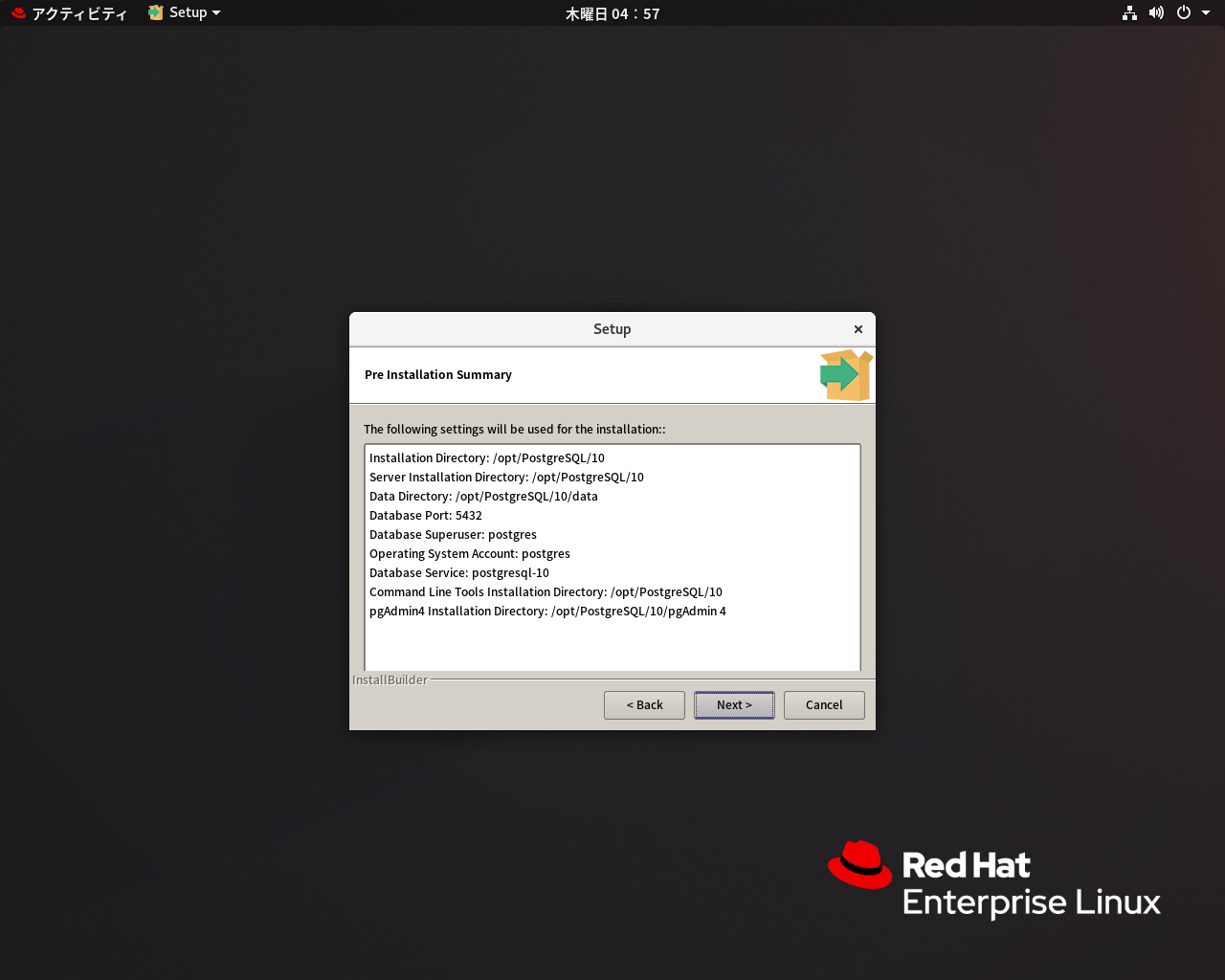Go back with the Back button
The image size is (1225, 980).
point(644,705)
